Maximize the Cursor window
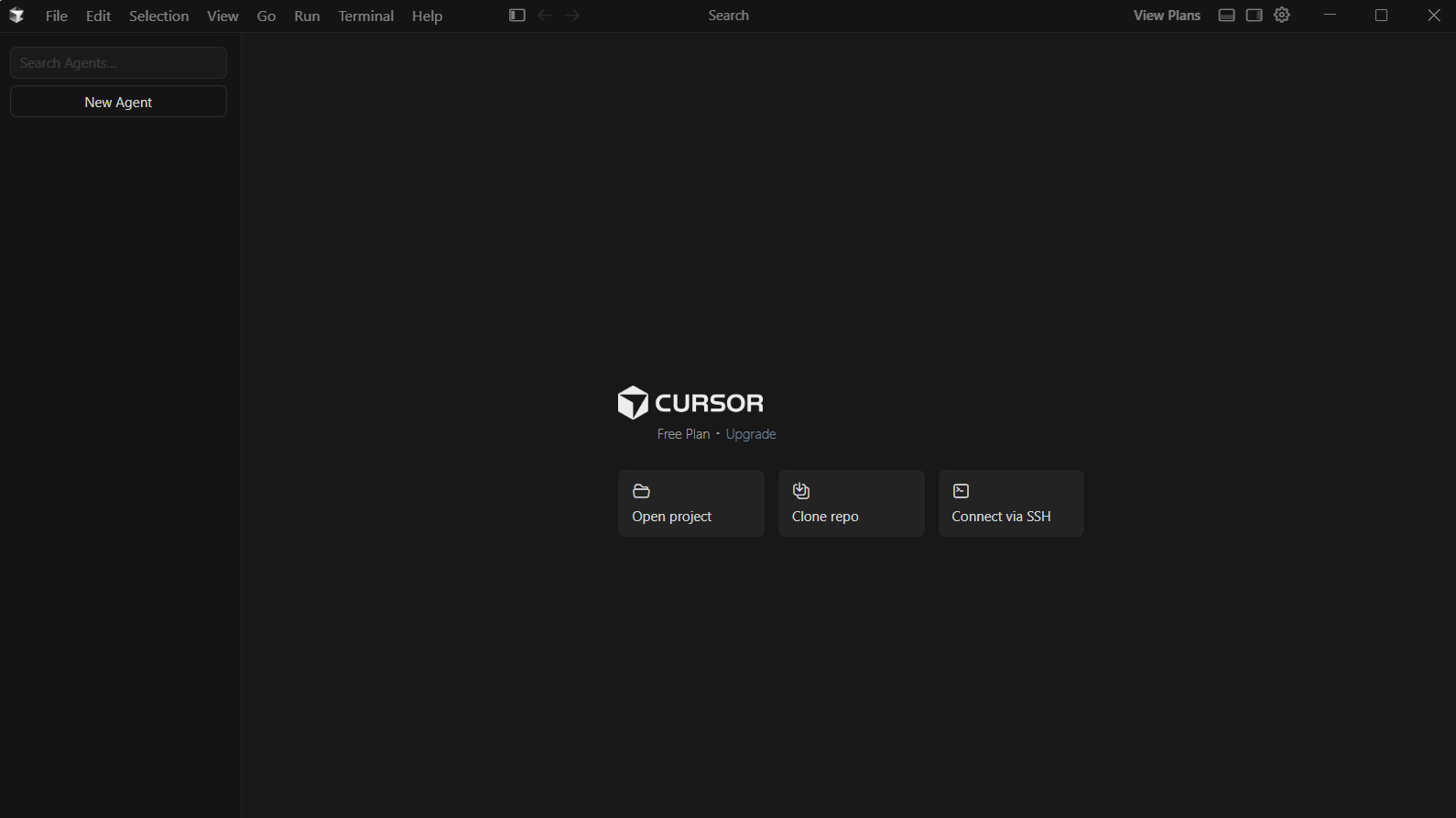This screenshot has width=1456, height=818. tap(1382, 16)
